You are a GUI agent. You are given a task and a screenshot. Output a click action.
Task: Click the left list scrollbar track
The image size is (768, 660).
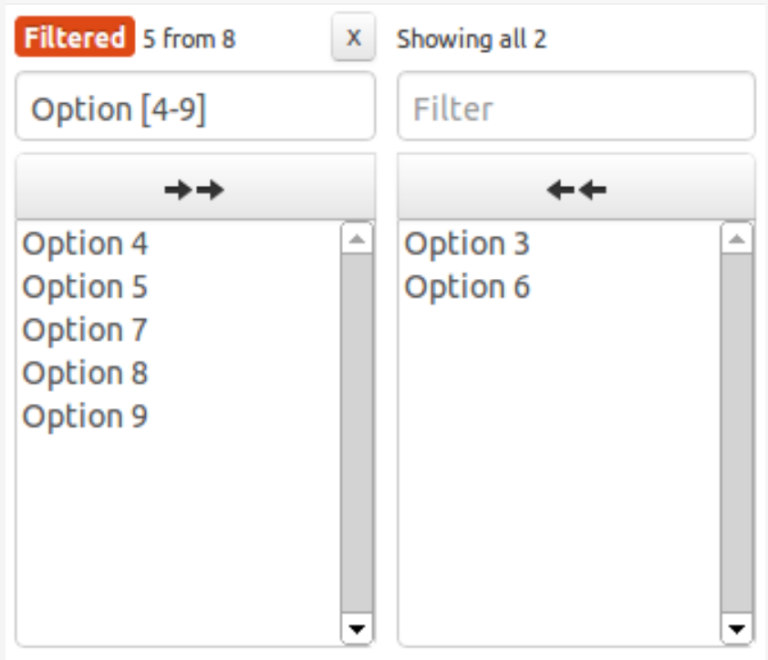pos(357,433)
